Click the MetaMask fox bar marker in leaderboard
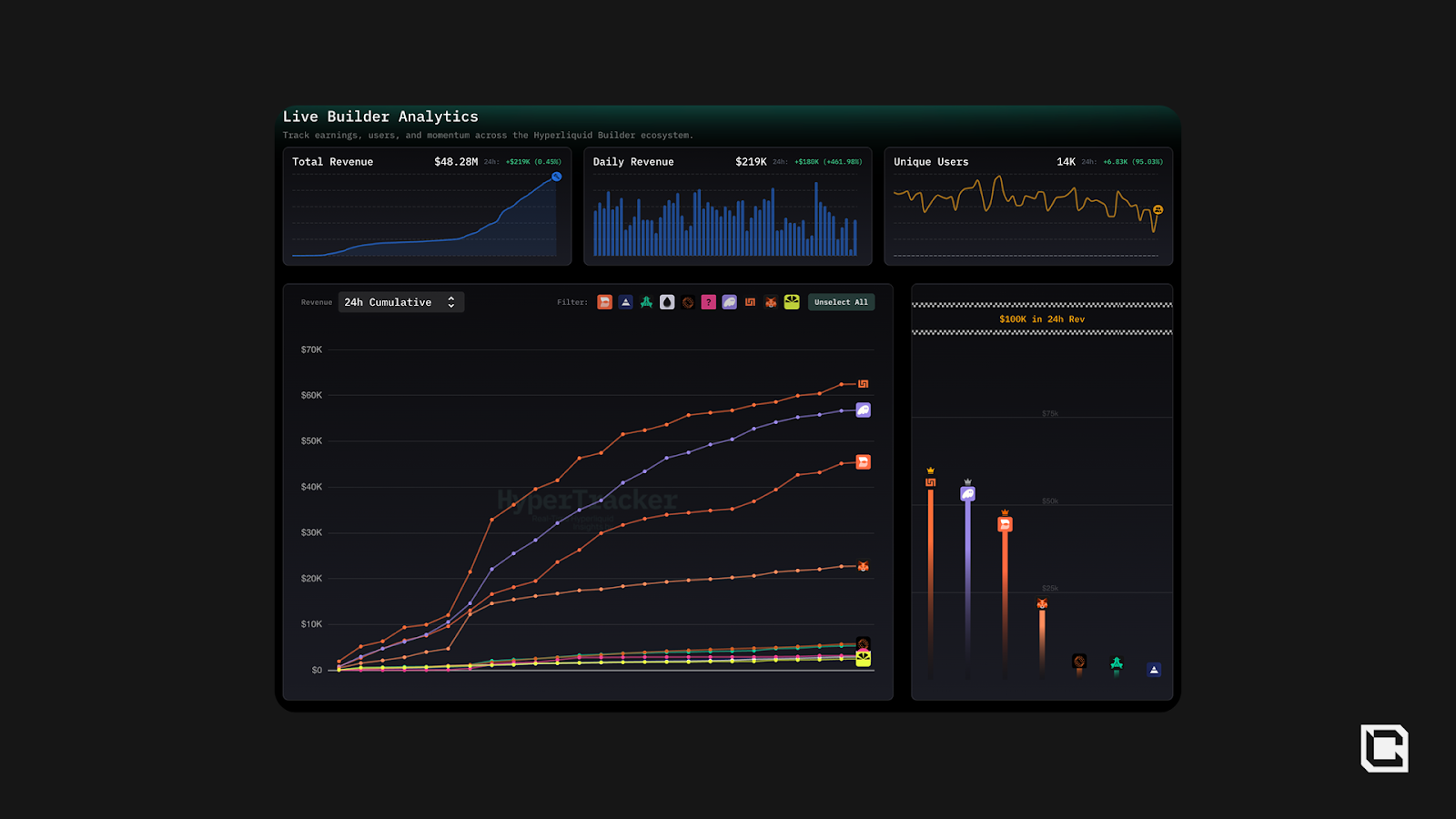The image size is (1456, 819). 1042,604
